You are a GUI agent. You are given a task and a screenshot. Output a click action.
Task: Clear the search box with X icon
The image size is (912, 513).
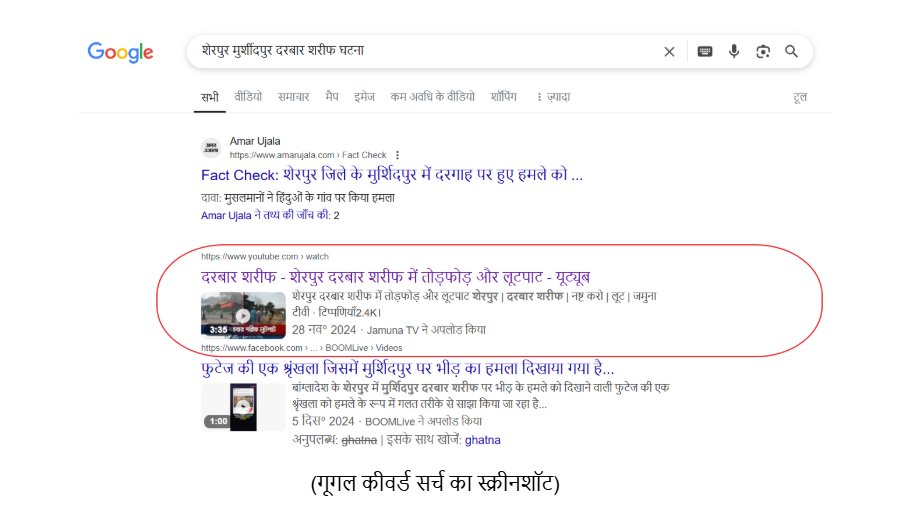point(669,52)
